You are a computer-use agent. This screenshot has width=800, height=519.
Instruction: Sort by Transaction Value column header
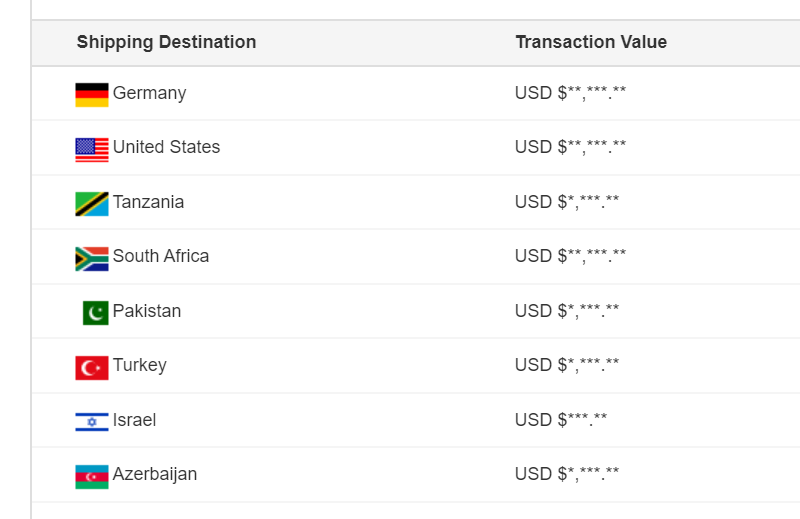pyautogui.click(x=591, y=42)
